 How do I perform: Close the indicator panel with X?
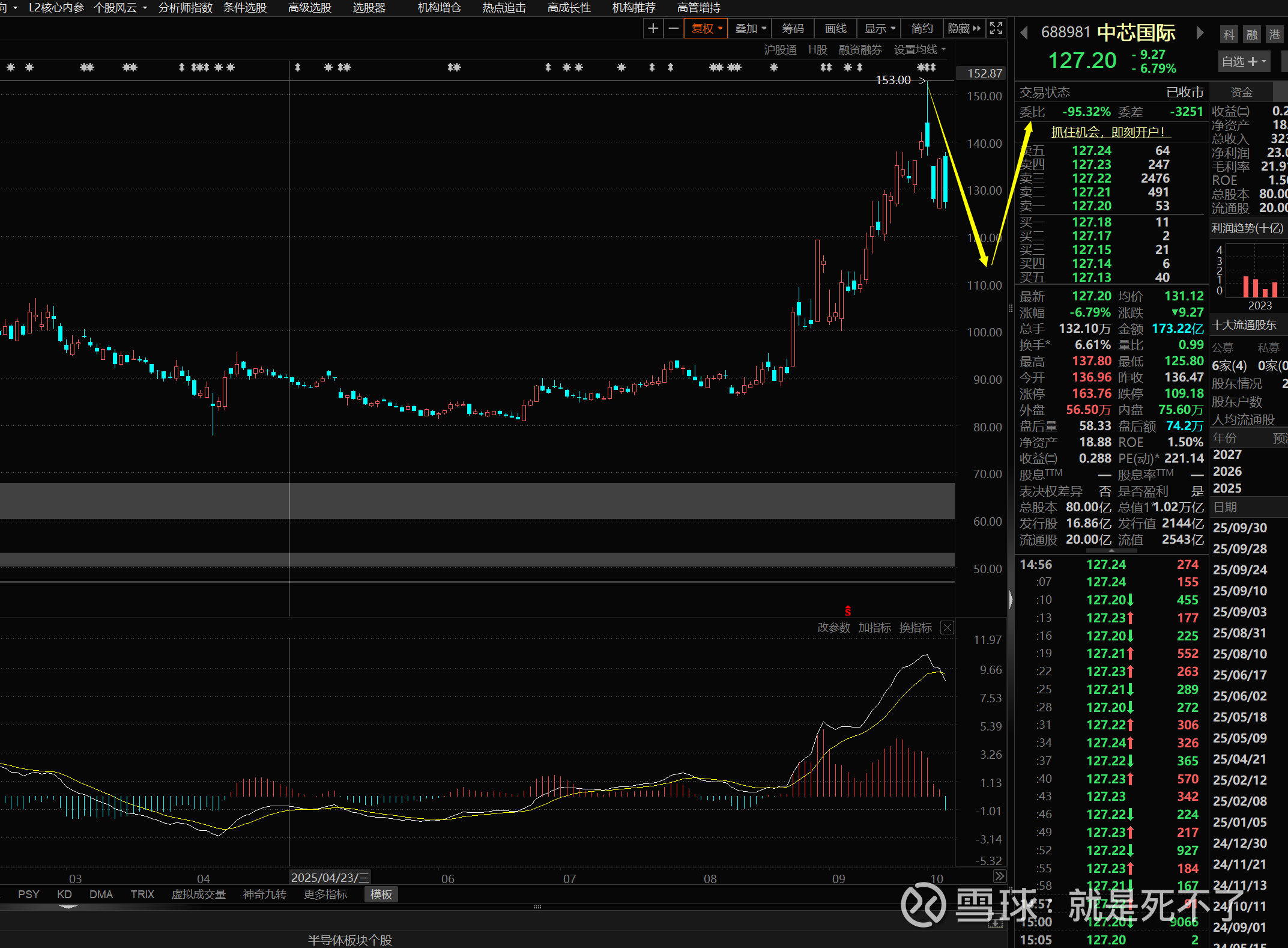point(947,628)
